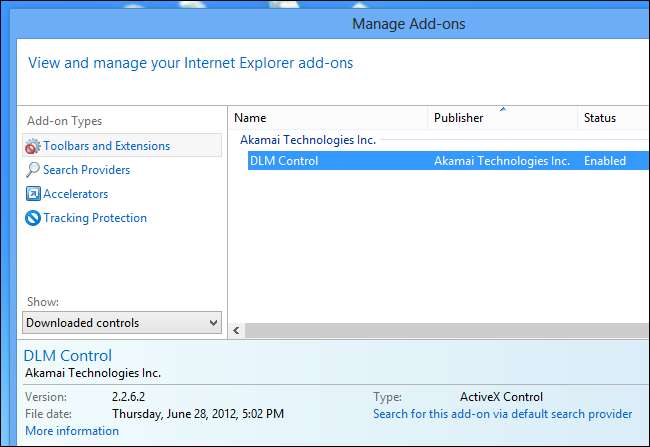Click the sort arrow above Publisher column
Screen dimensions: 650x447
coord(502,108)
